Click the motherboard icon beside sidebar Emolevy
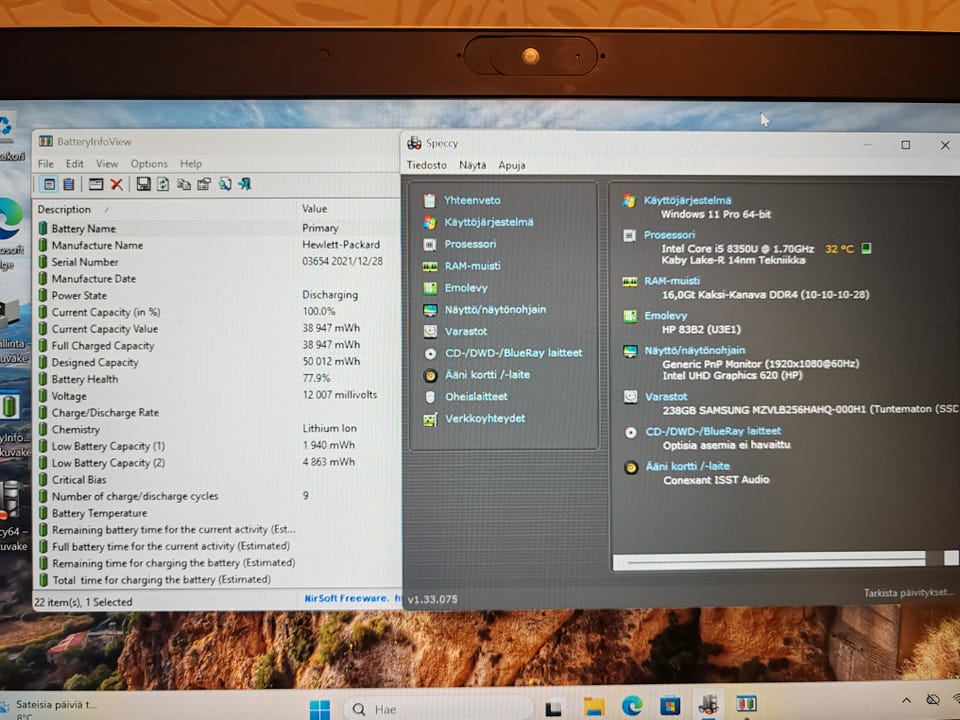Screen dimensions: 960x720 [430, 288]
